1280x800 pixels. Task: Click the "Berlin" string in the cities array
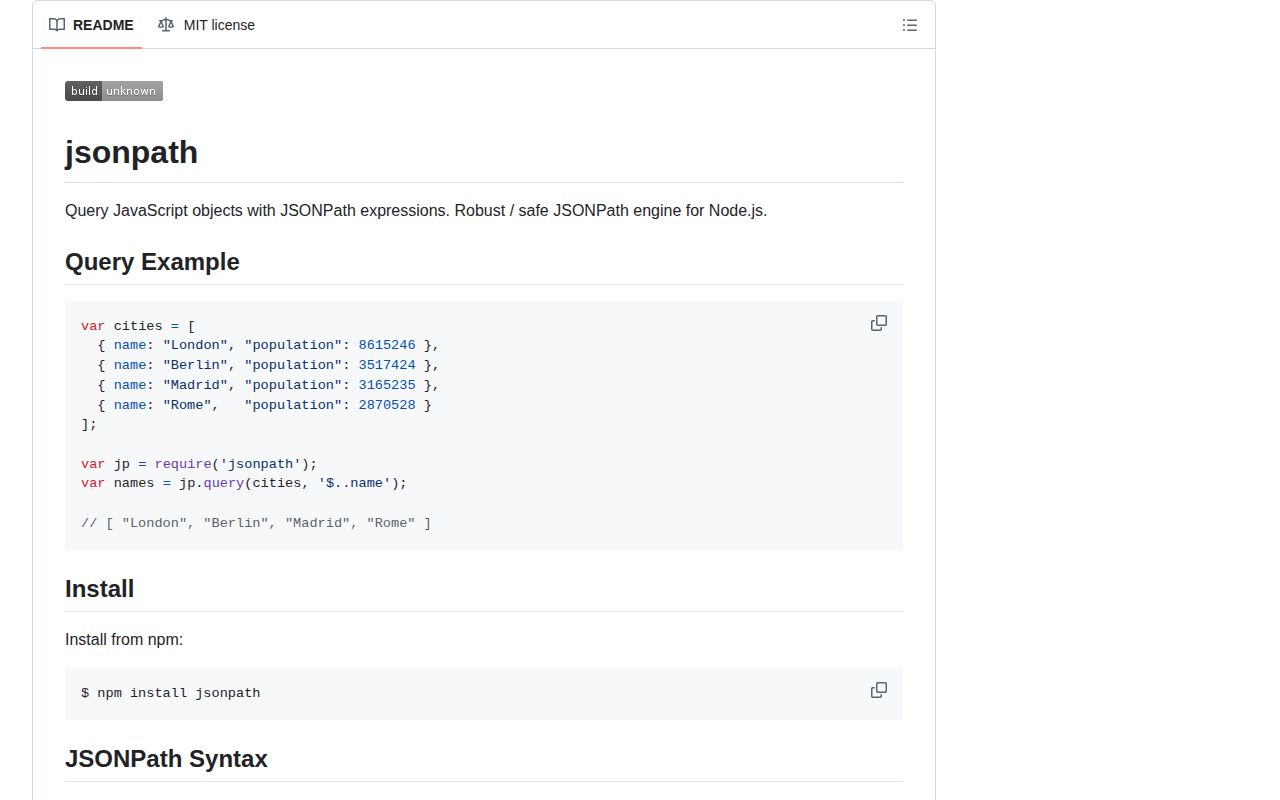(x=195, y=365)
